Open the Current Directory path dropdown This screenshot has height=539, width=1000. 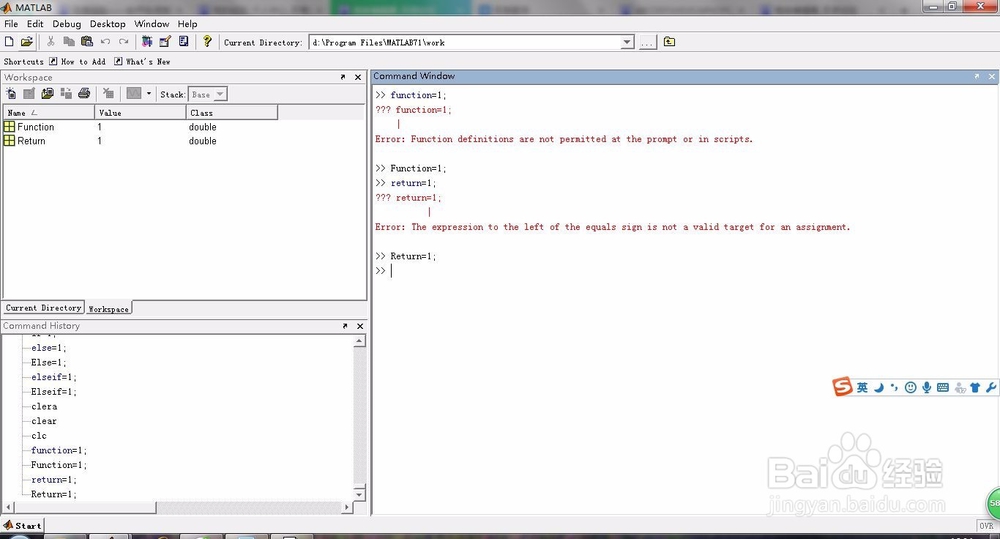click(x=627, y=43)
